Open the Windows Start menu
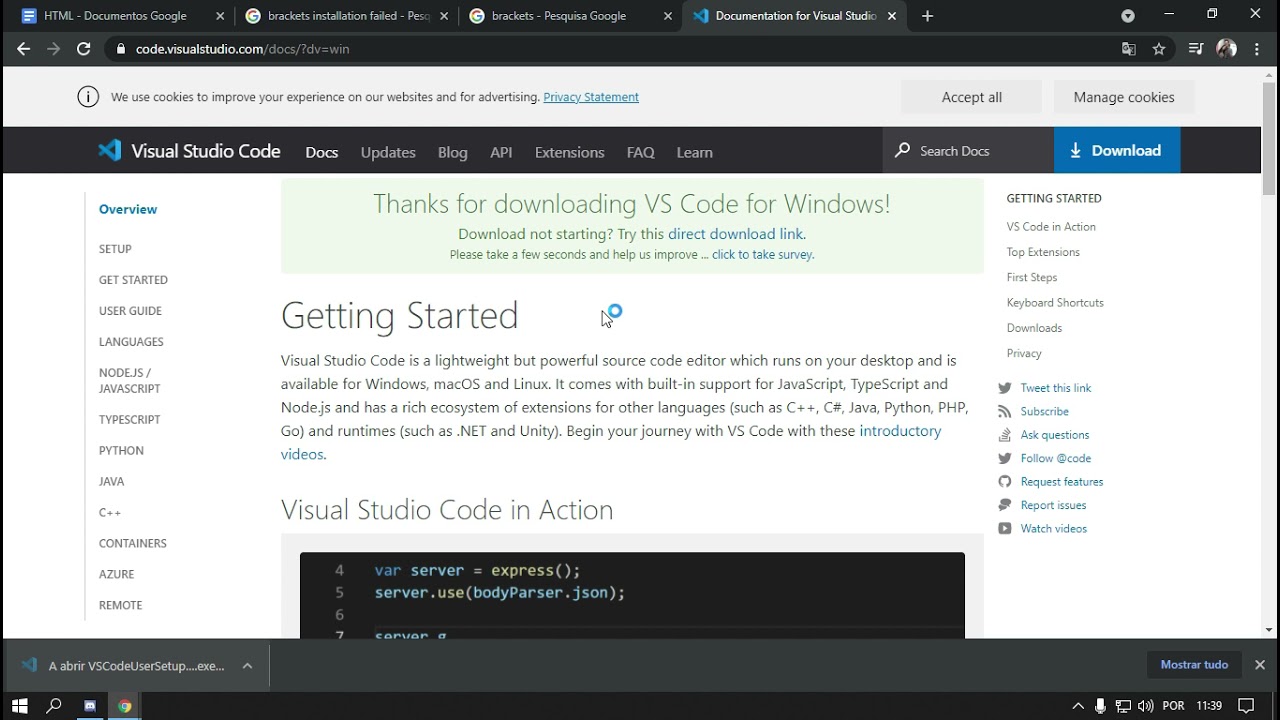Viewport: 1280px width, 720px height. 19,705
